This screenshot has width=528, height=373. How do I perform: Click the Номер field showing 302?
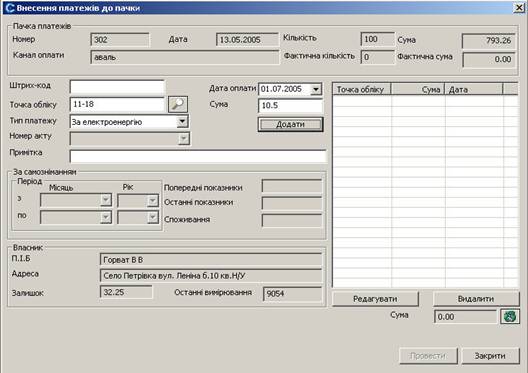click(120, 40)
